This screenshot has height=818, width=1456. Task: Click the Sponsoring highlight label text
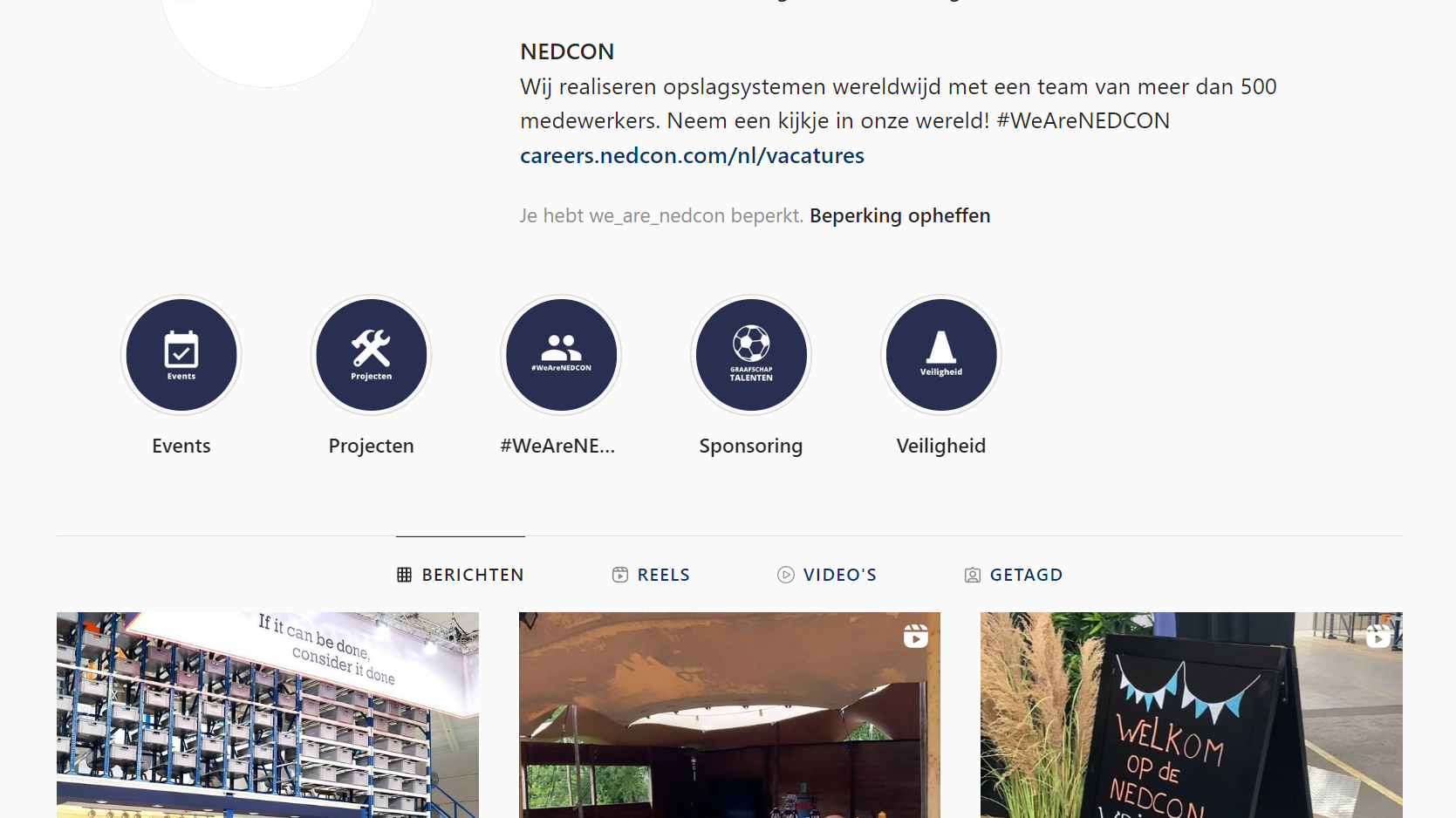coord(751,446)
